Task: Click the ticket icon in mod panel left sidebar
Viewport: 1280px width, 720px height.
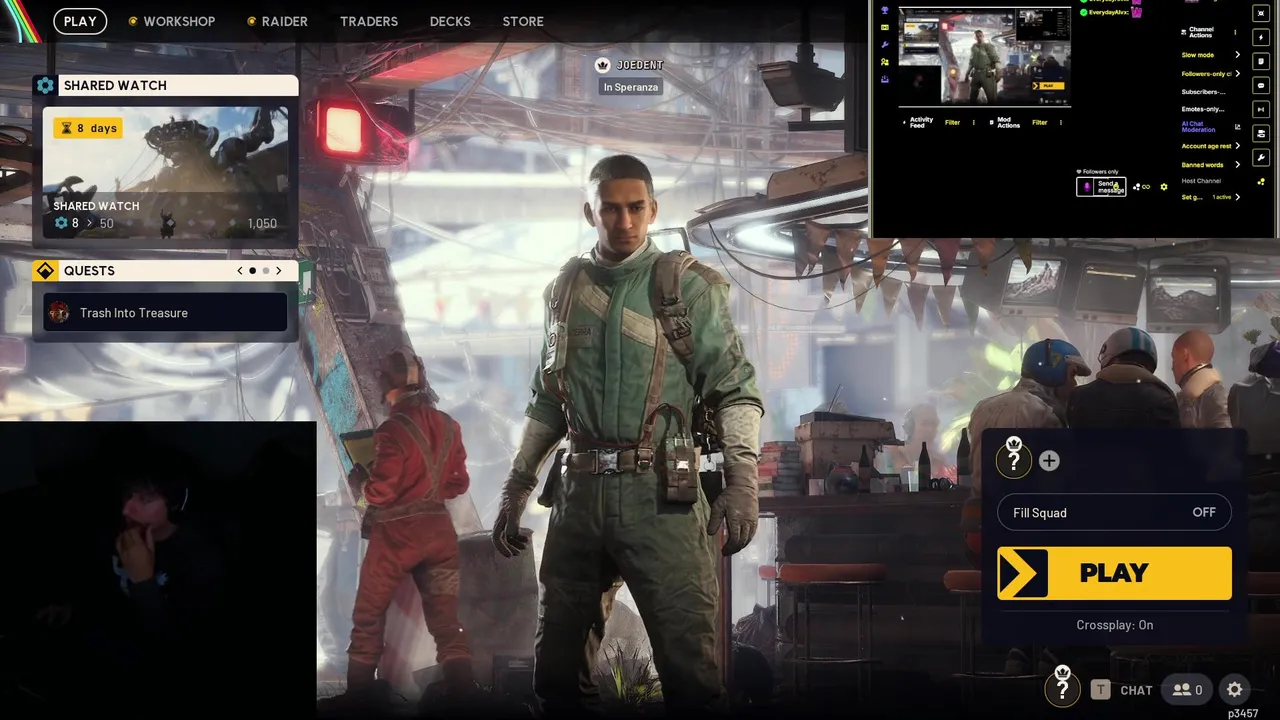Action: 885,27
